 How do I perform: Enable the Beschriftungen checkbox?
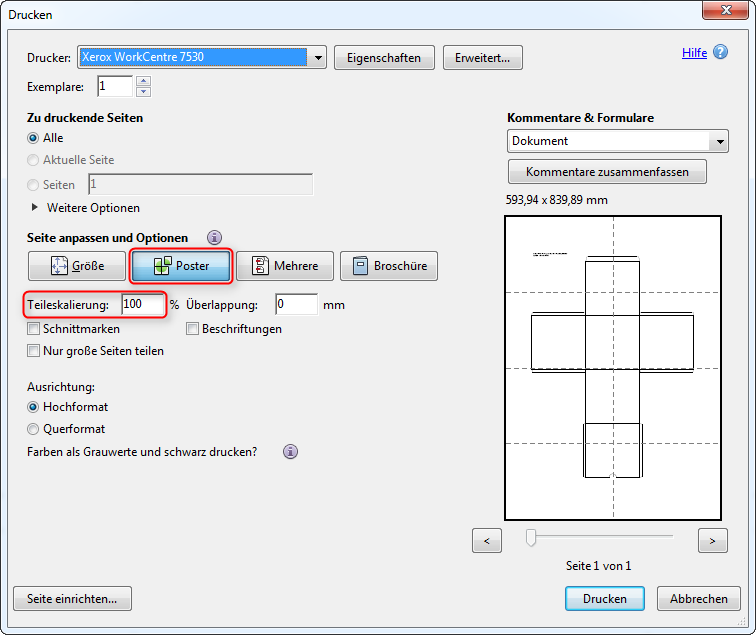192,329
